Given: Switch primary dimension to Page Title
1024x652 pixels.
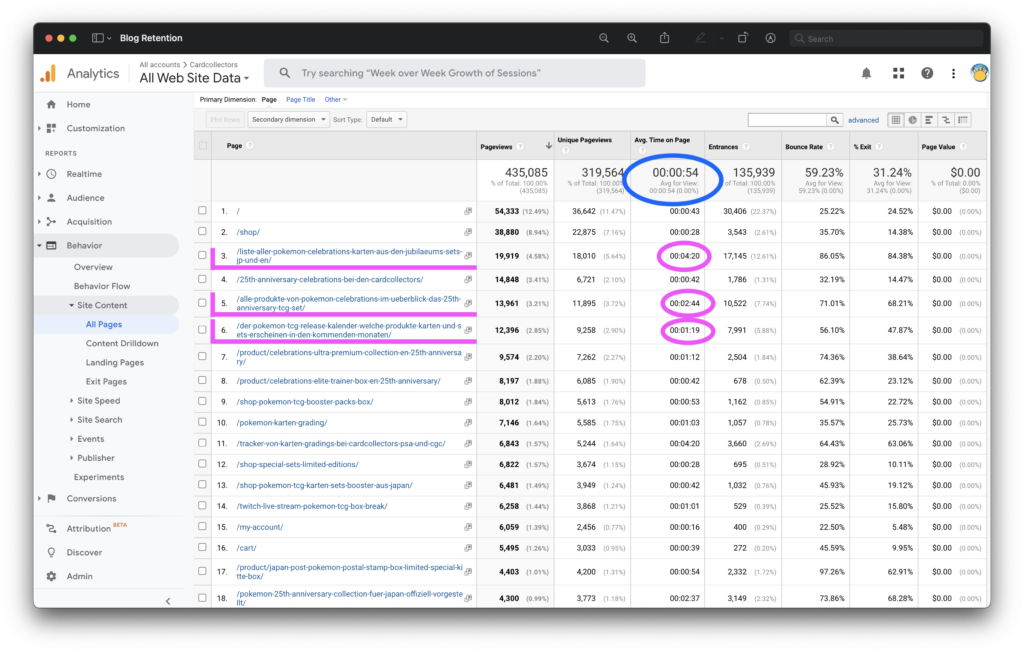Looking at the screenshot, I should (x=300, y=100).
